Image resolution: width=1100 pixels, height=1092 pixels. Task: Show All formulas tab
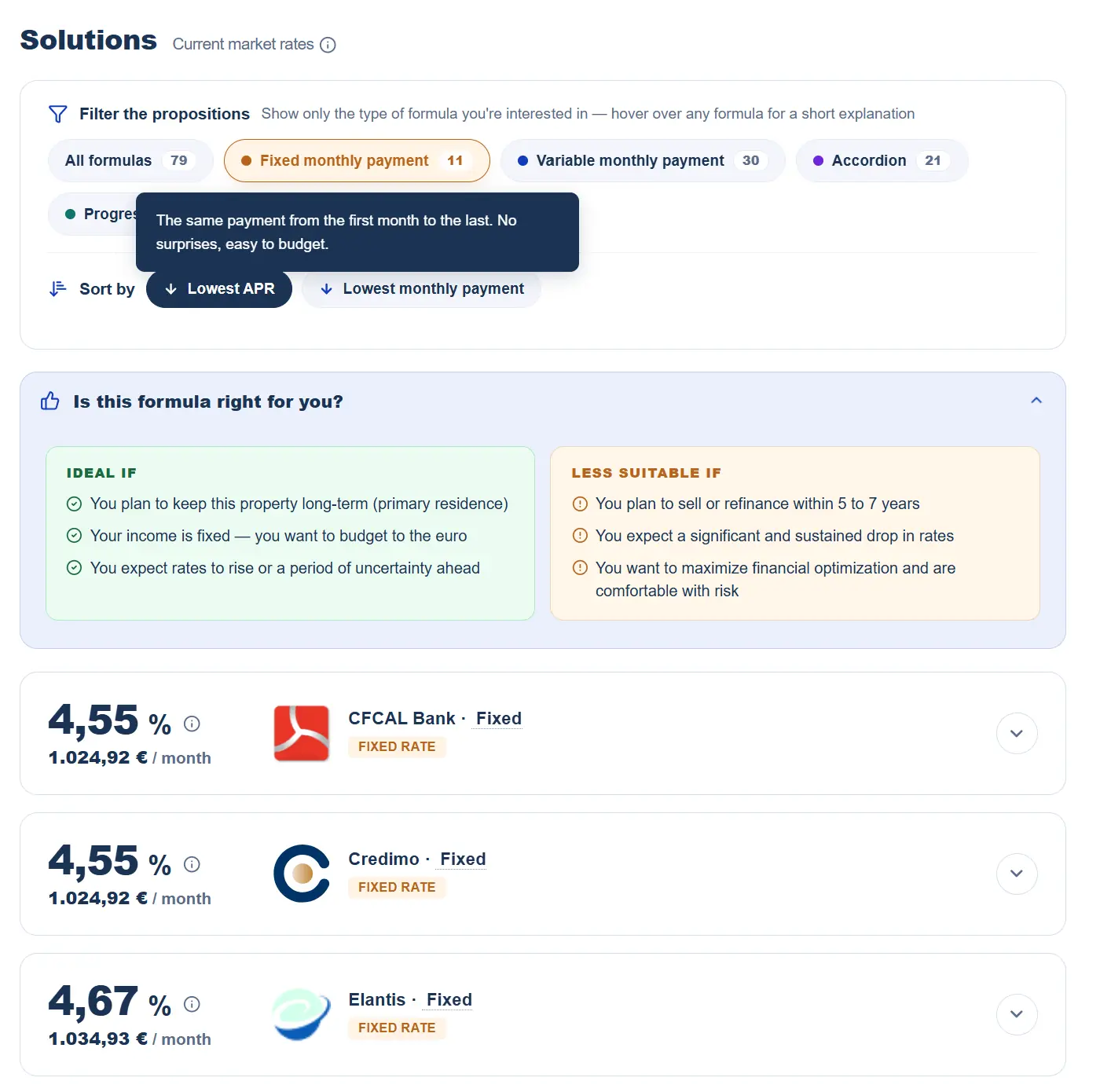coord(130,160)
